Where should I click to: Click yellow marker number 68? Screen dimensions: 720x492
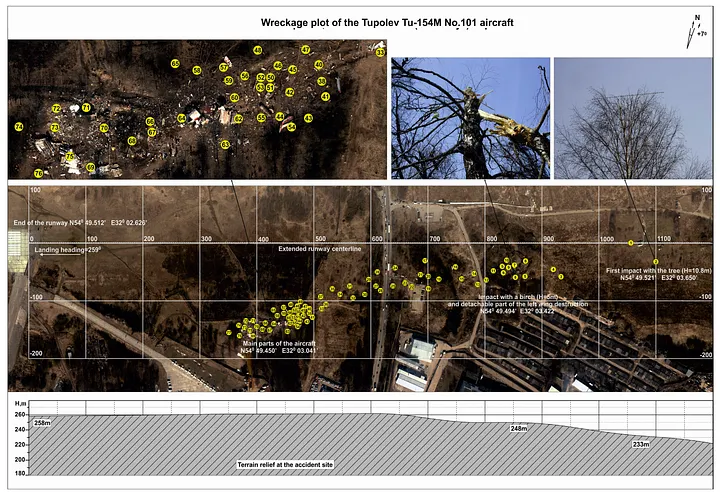(132, 141)
